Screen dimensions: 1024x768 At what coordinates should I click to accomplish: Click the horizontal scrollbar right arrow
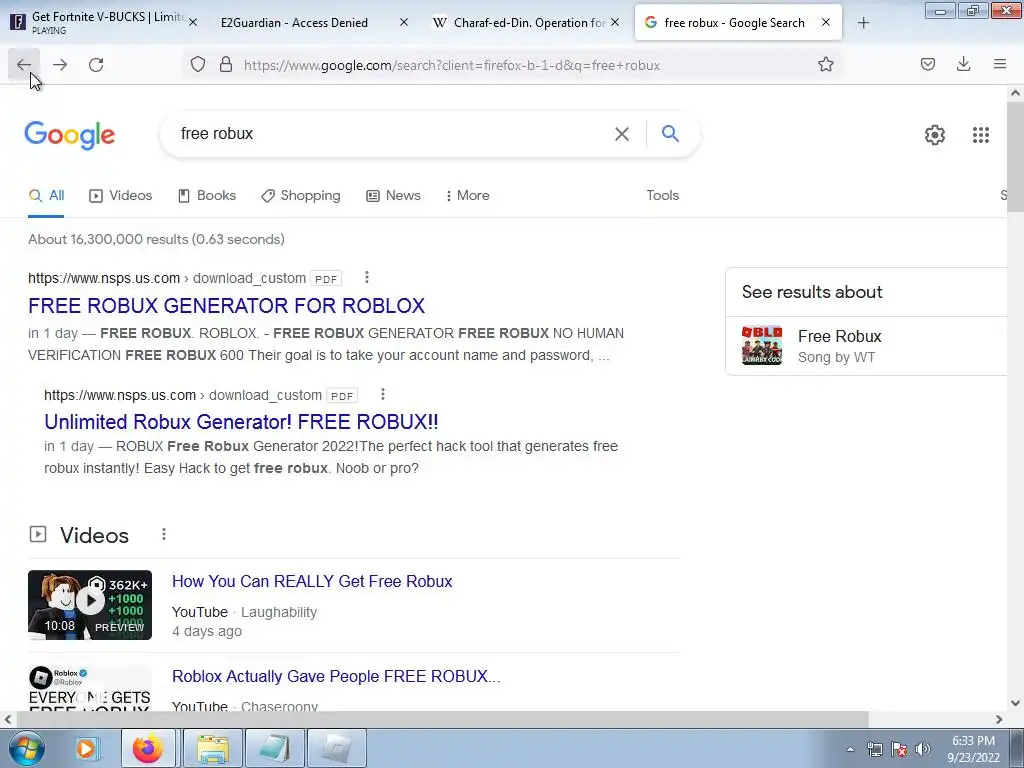coord(999,719)
